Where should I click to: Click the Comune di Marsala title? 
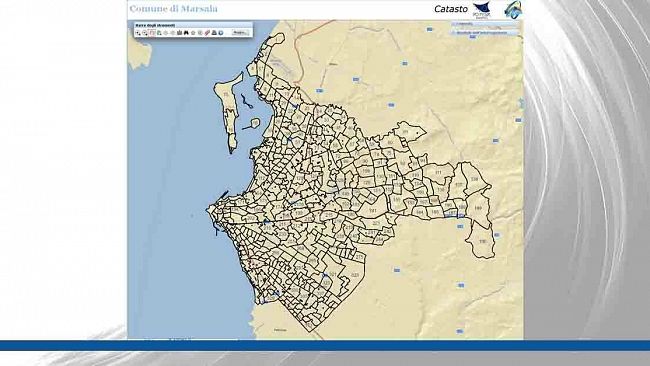pos(173,9)
